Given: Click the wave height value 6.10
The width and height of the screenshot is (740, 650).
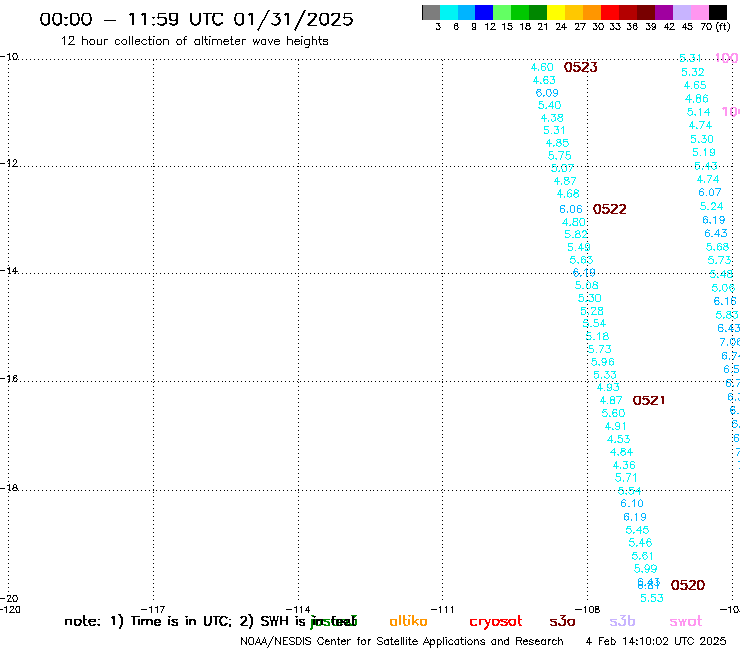Looking at the screenshot, I should point(632,503).
